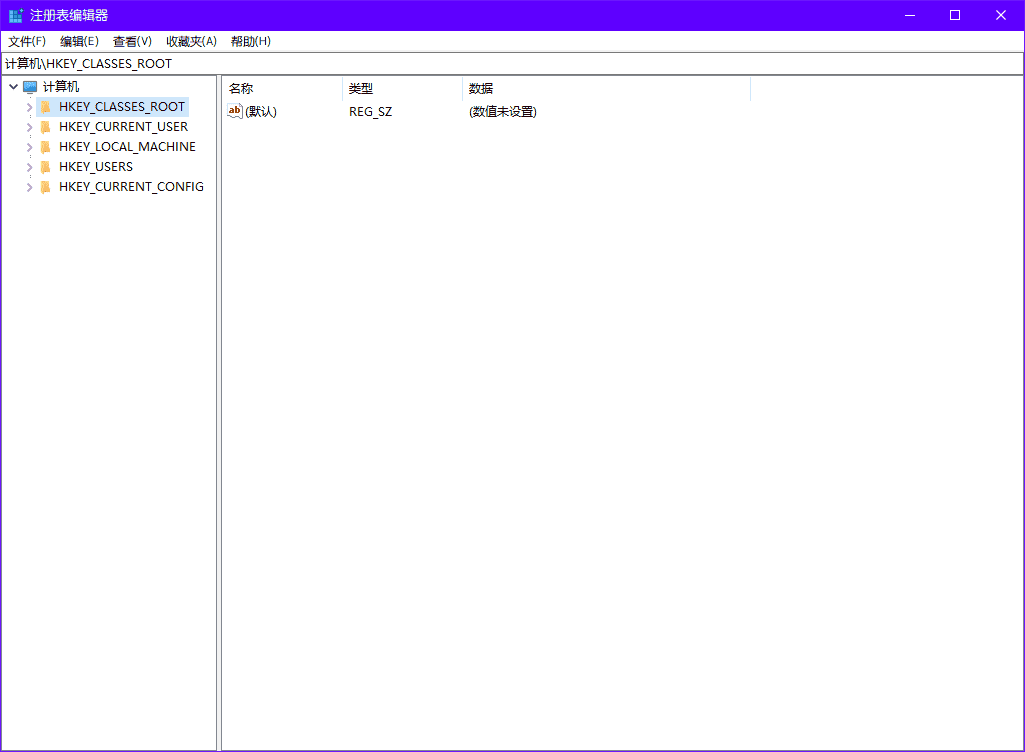Open the 查看(V) menu

point(132,41)
